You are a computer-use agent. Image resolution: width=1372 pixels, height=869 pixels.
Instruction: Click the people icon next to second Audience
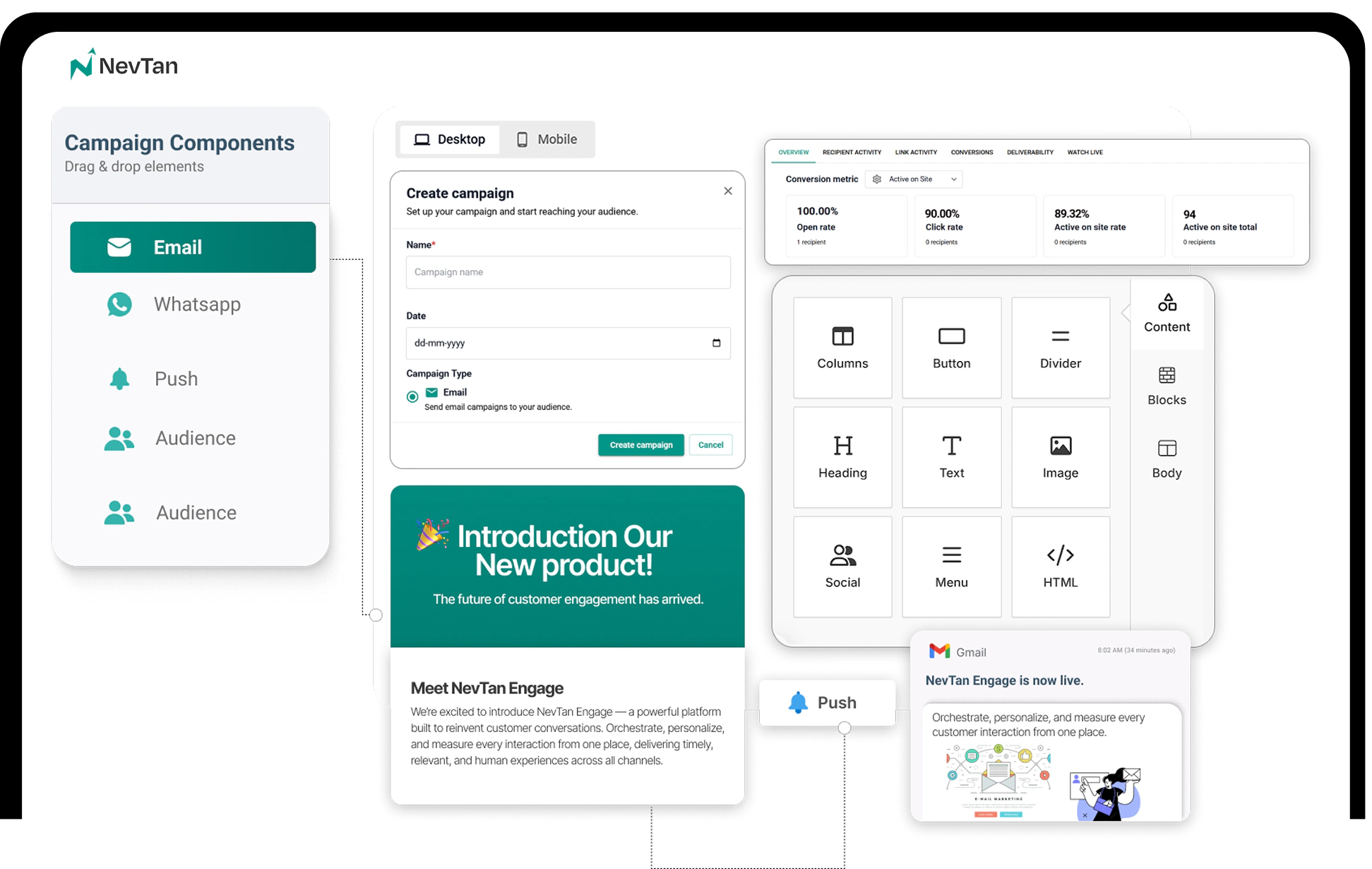click(x=119, y=513)
